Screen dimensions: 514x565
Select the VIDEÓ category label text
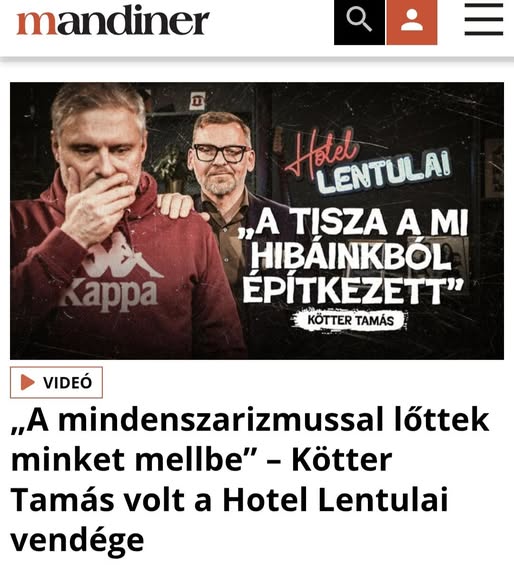tap(68, 383)
